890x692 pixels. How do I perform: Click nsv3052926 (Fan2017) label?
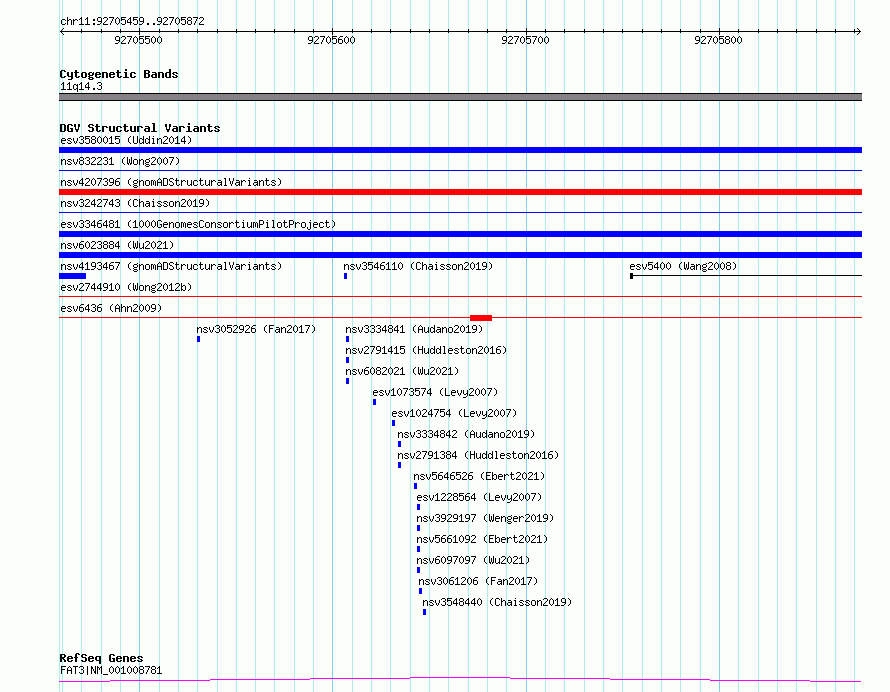pos(256,329)
